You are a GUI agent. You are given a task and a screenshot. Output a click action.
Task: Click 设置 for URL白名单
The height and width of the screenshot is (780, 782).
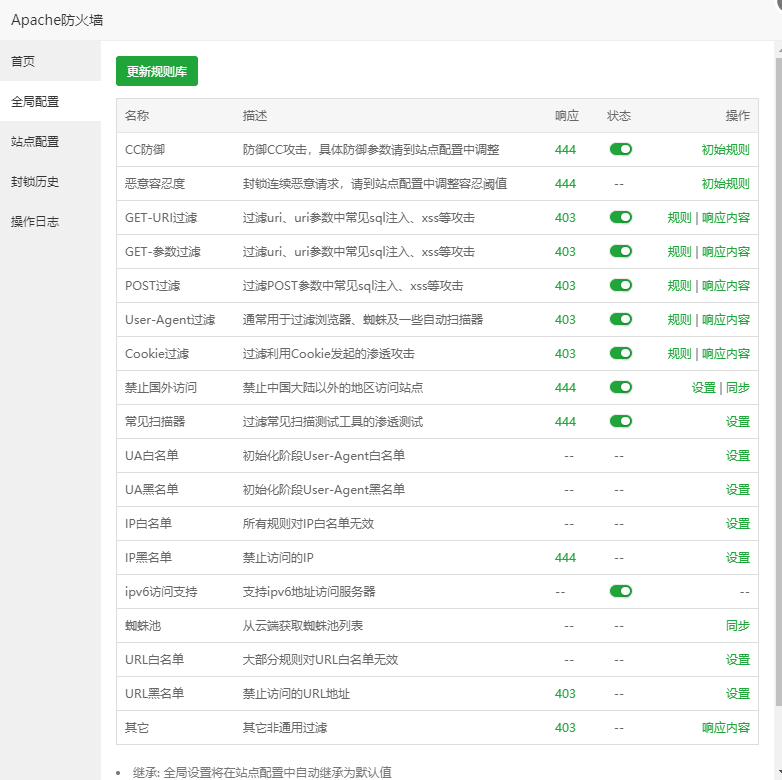click(738, 659)
